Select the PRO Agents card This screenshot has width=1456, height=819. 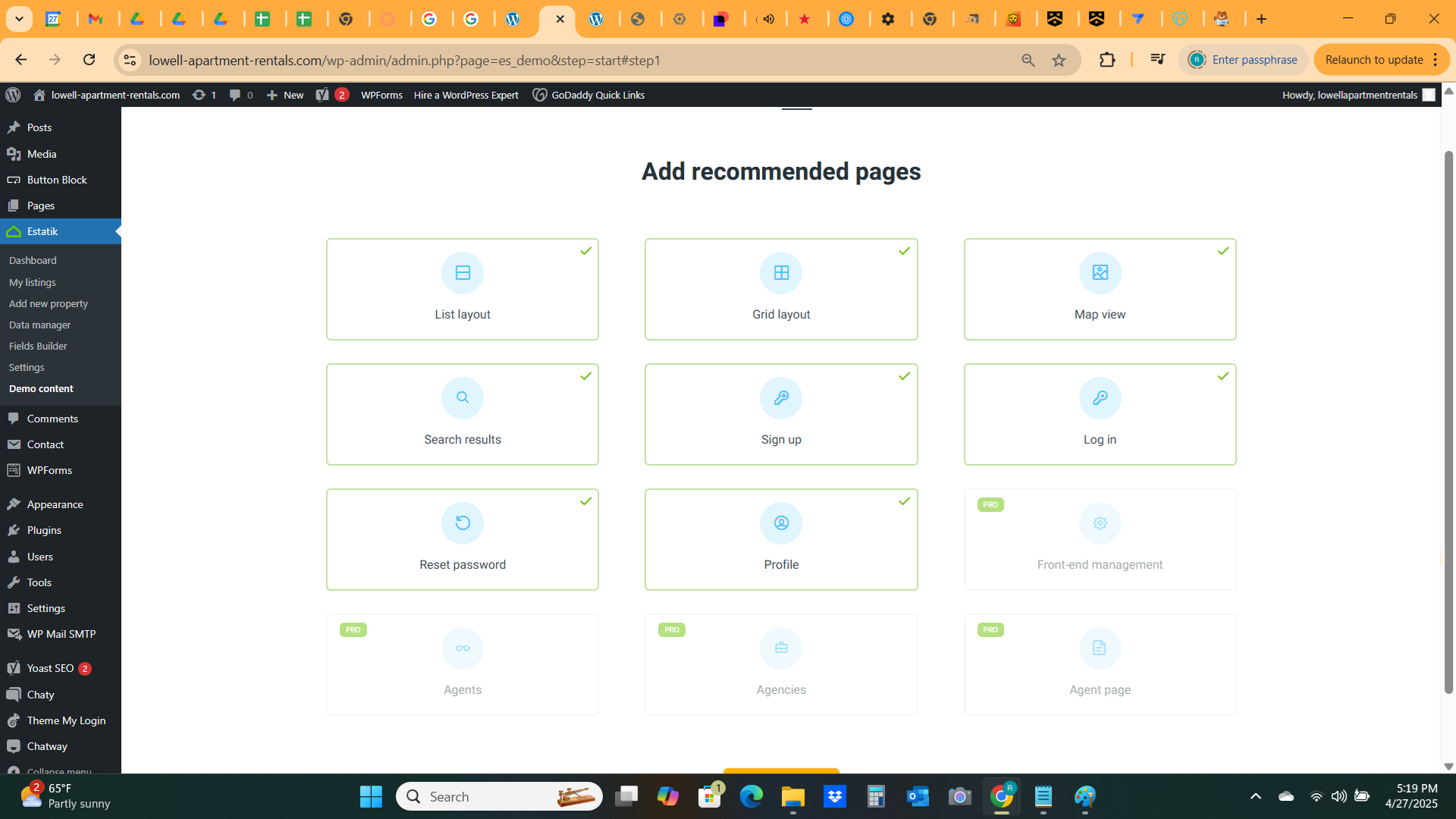(463, 664)
